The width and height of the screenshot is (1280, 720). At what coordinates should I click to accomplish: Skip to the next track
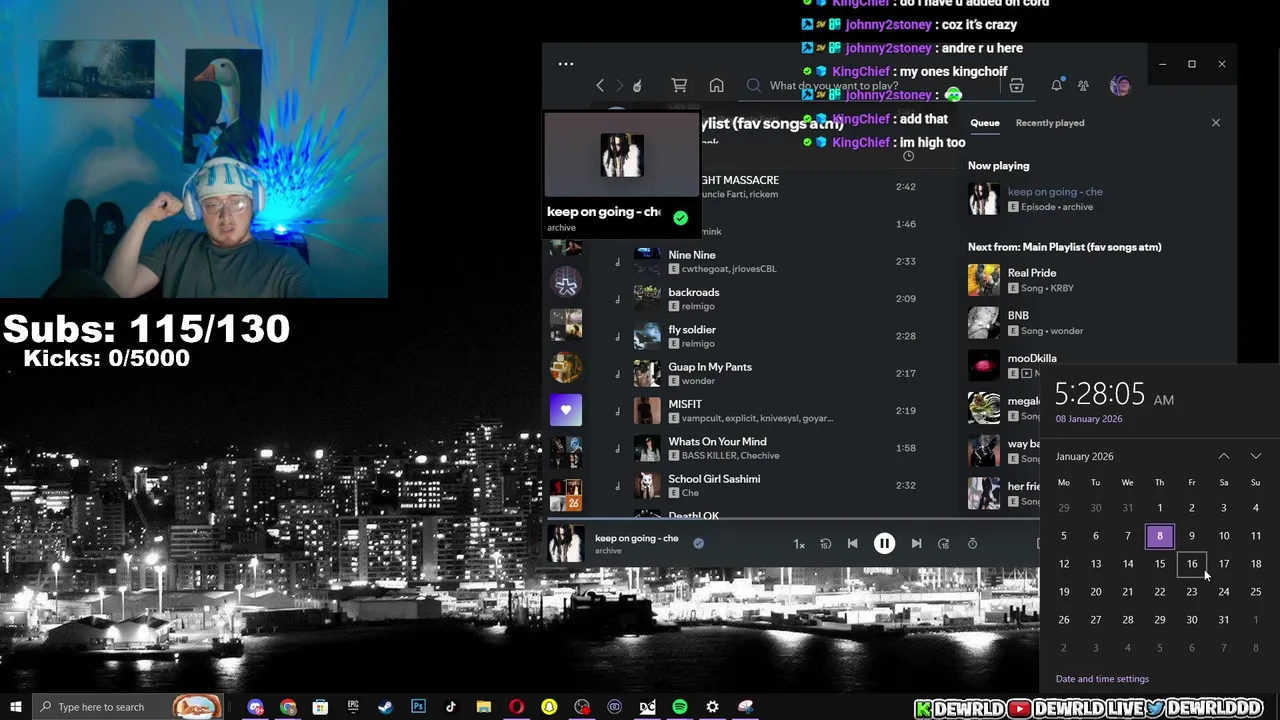point(916,543)
